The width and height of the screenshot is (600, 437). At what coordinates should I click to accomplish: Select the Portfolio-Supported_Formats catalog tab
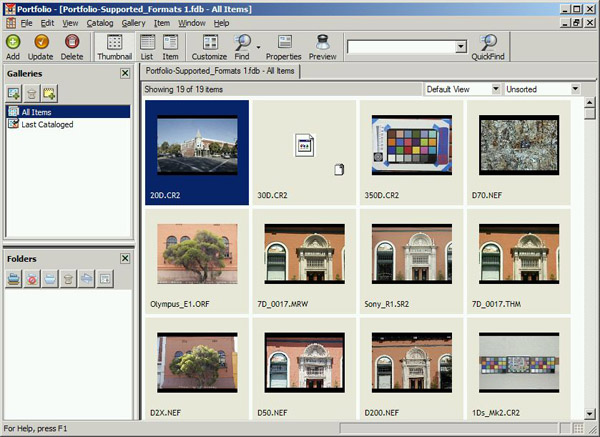click(x=220, y=71)
